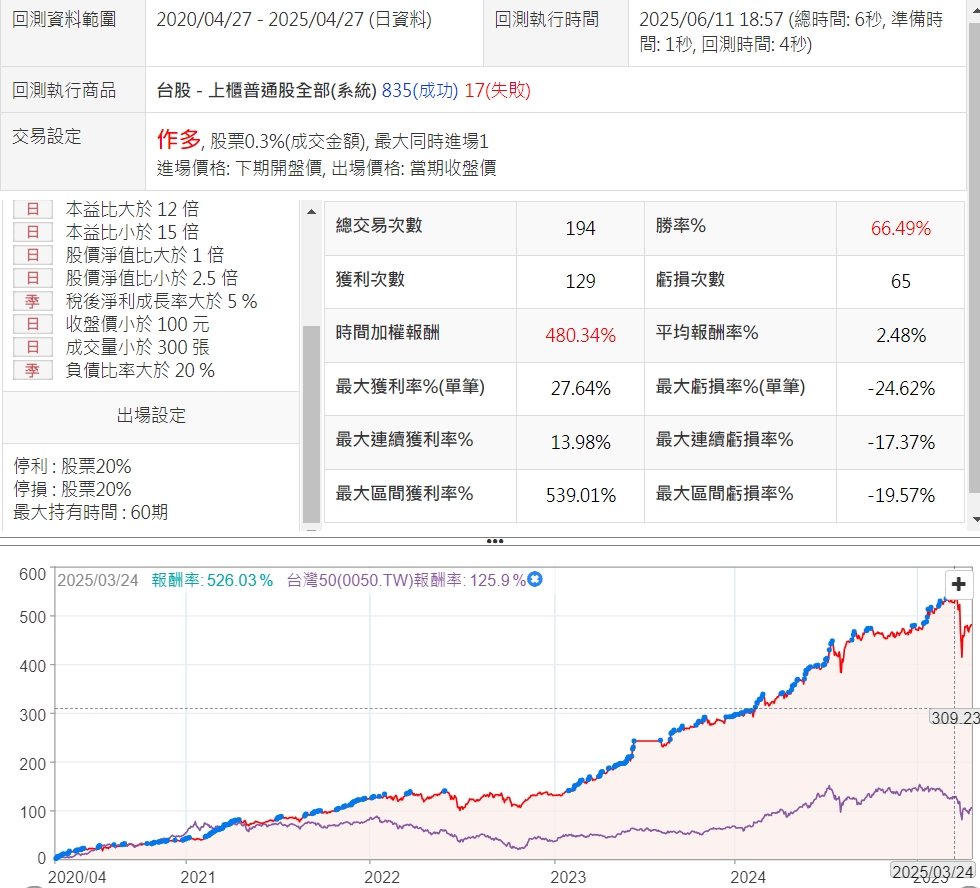The height and width of the screenshot is (888, 980).
Task: Click the scroll-up arrow in conditions panel
Action: (x=311, y=209)
